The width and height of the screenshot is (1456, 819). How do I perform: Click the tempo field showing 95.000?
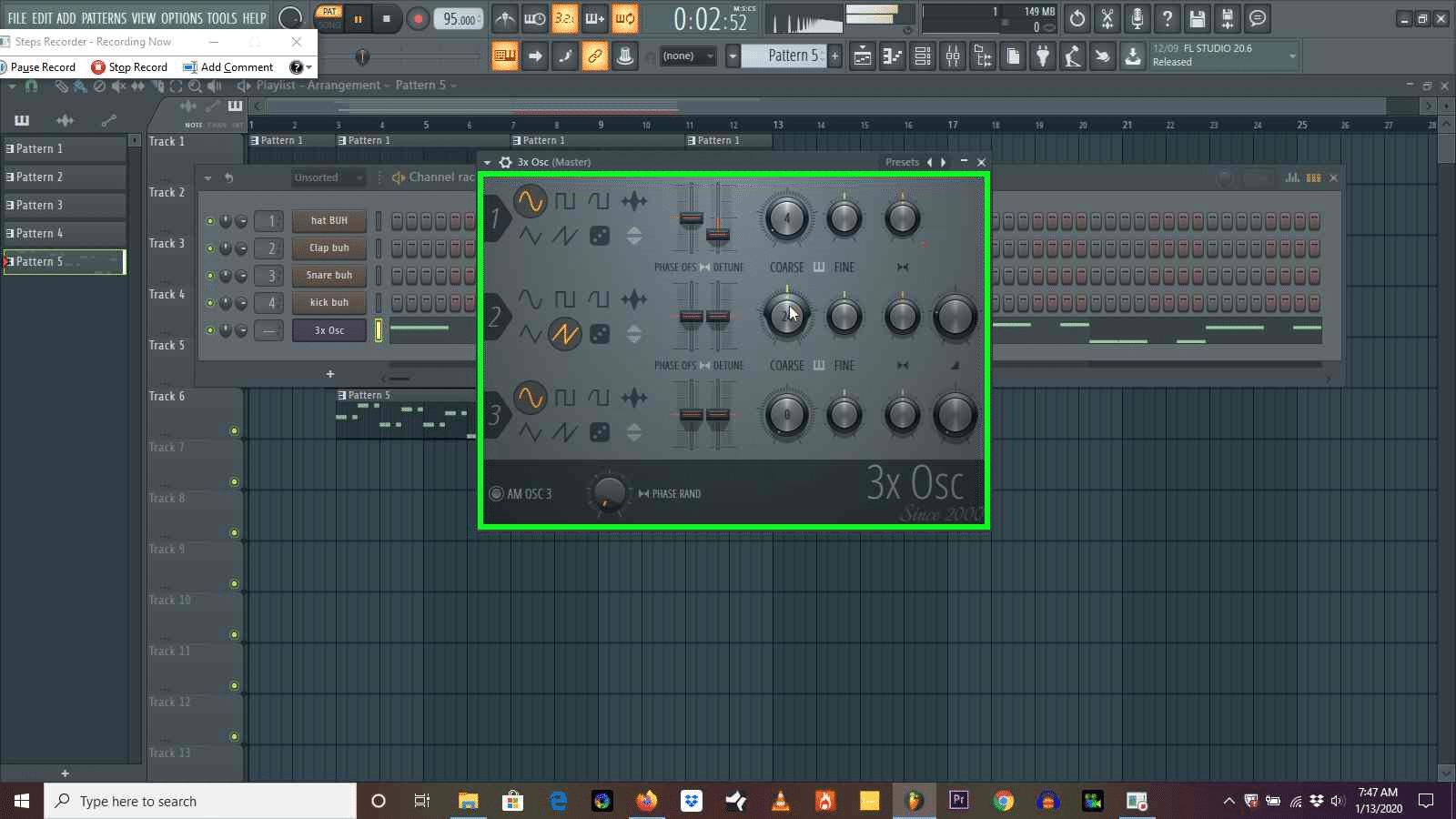click(460, 19)
